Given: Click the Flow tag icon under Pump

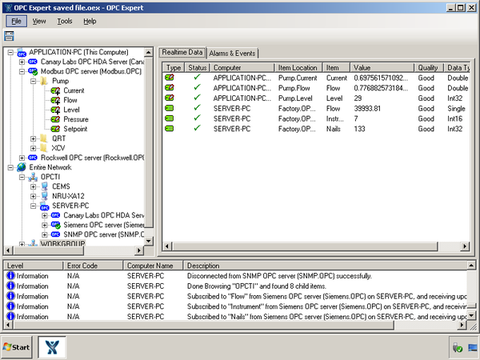Looking at the screenshot, I should pyautogui.click(x=55, y=100).
